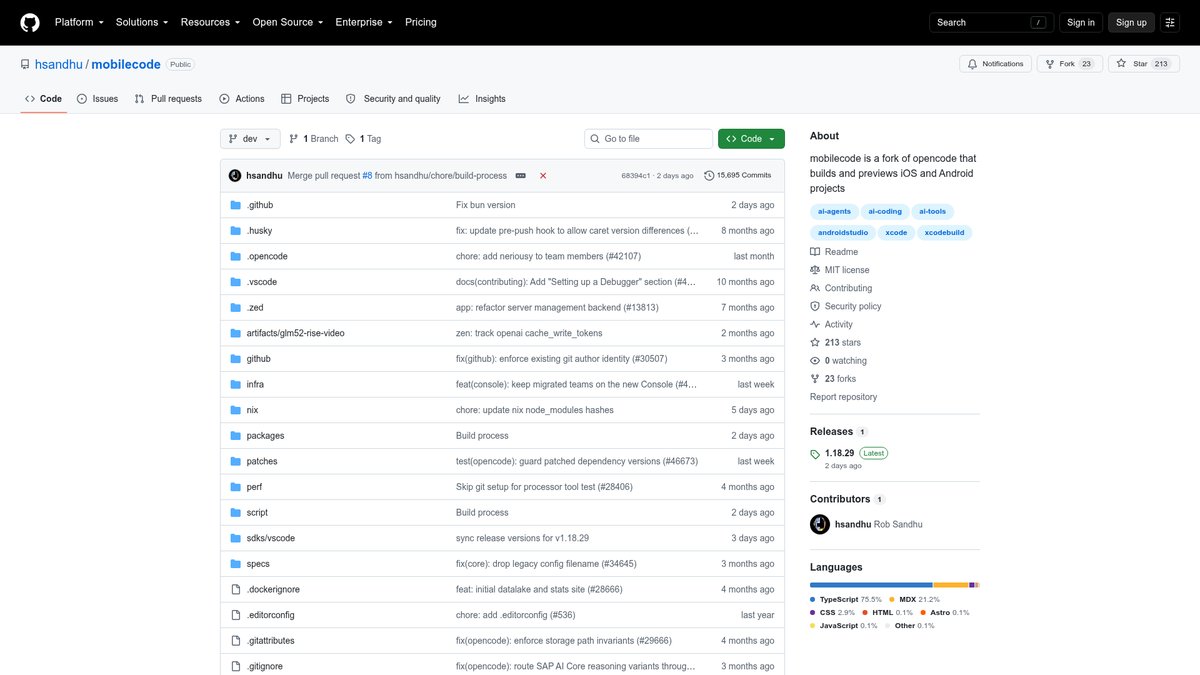
Task: Open the artifacts/glm52-rise-video folder
Action: pos(296,333)
